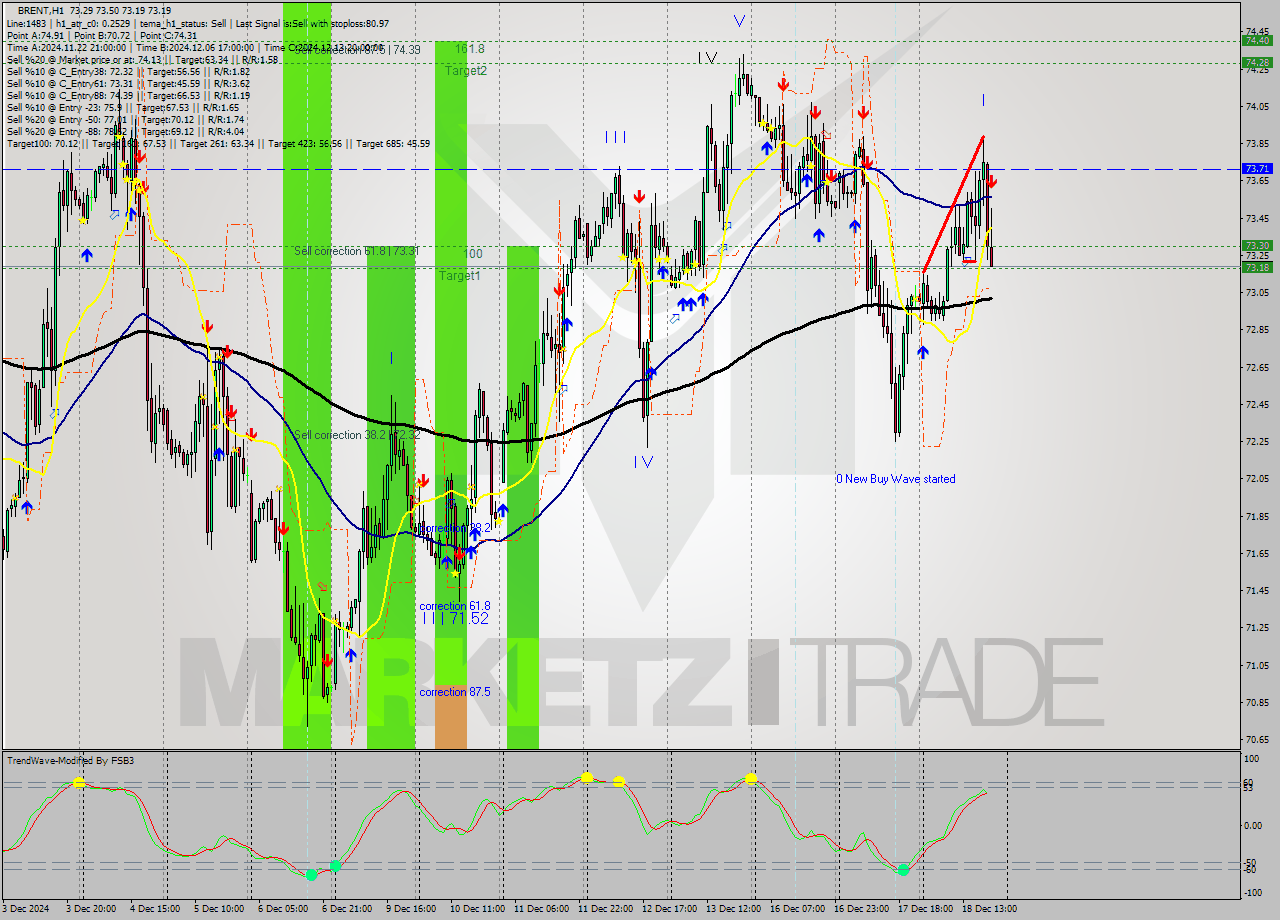1280x920 pixels.
Task: Click the '17 Dec 18:00' time axis label
Action: click(x=925, y=909)
